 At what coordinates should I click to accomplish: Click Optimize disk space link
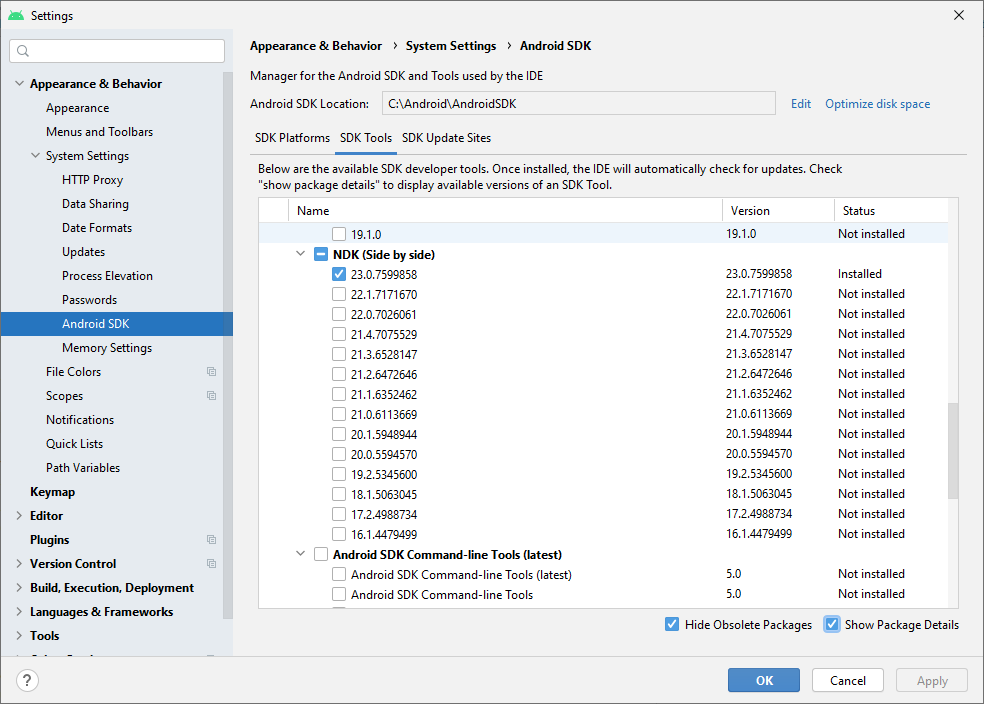[877, 104]
